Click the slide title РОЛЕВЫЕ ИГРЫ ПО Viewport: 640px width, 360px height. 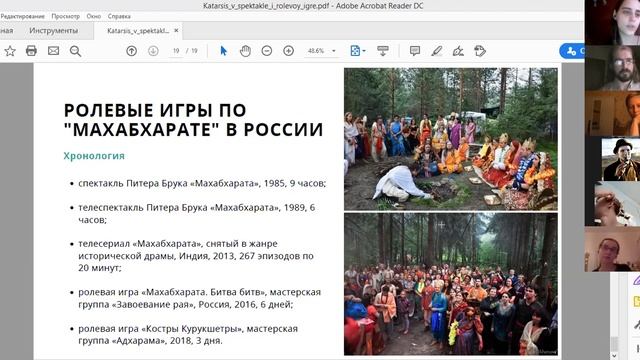tap(155, 110)
